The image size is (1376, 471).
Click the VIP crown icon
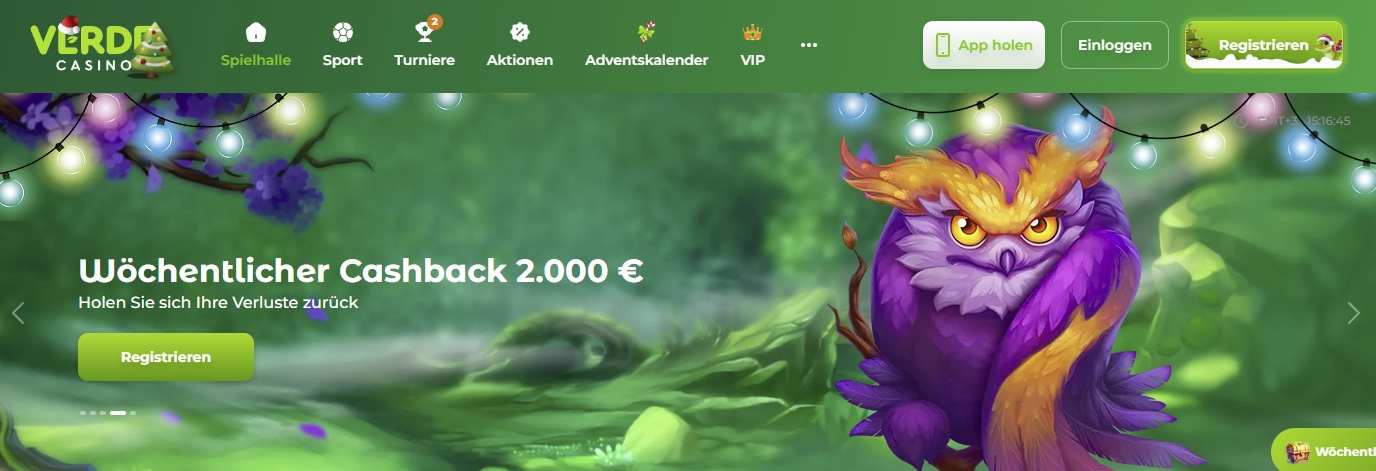pos(753,32)
